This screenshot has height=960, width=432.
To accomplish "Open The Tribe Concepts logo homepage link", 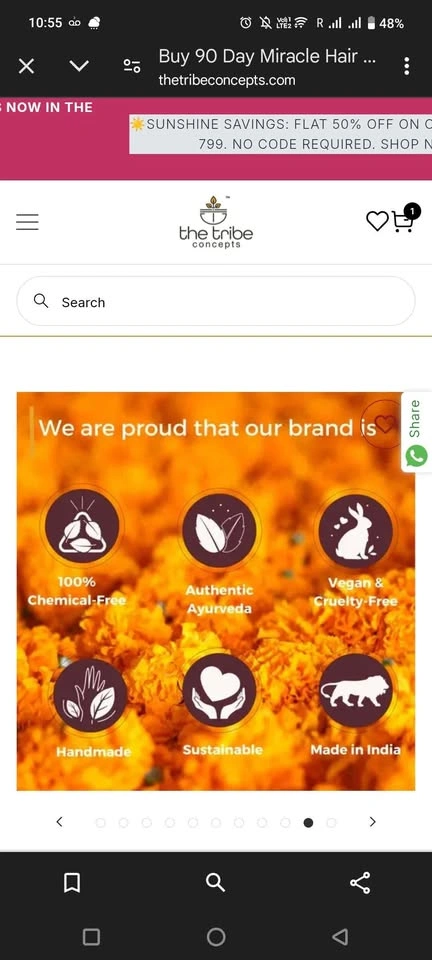I will [x=215, y=222].
